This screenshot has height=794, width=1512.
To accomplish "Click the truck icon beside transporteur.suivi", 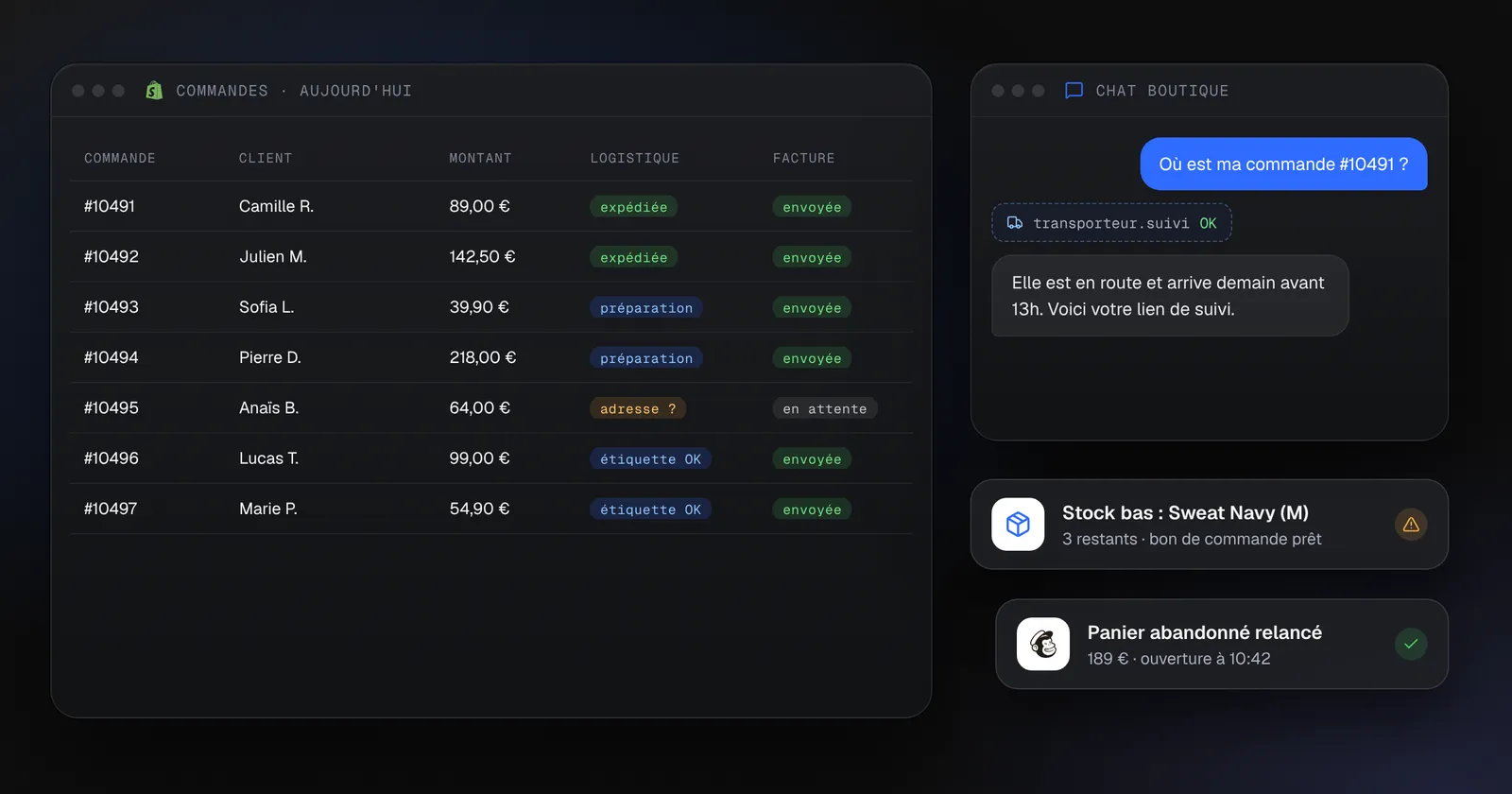I will tap(1015, 223).
